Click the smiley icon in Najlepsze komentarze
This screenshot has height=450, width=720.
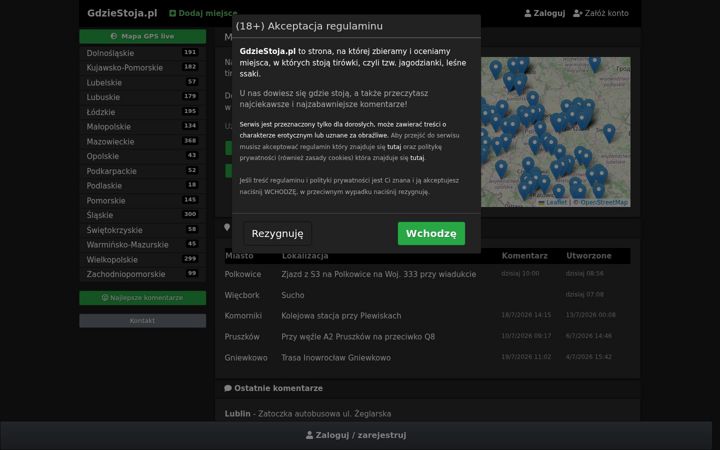click(x=105, y=298)
